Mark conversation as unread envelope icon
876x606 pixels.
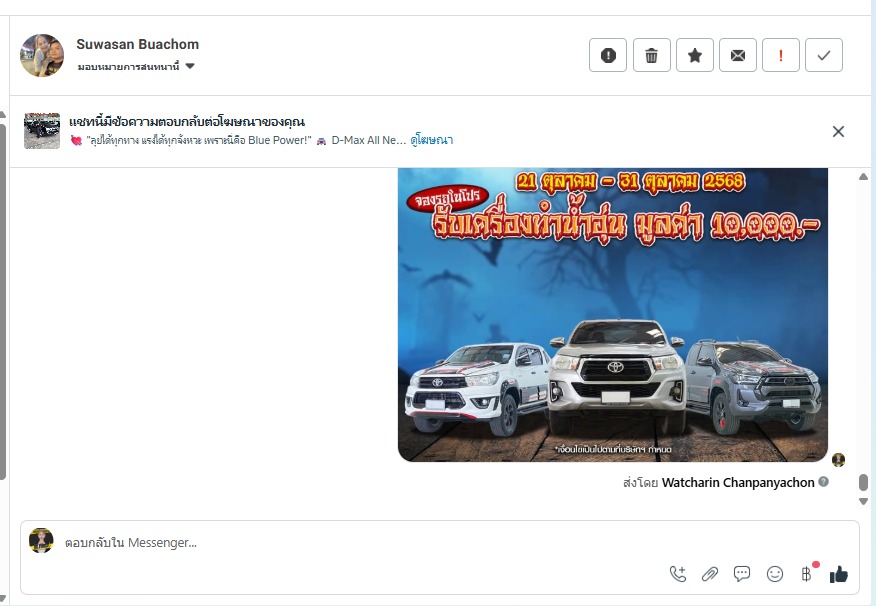737,55
